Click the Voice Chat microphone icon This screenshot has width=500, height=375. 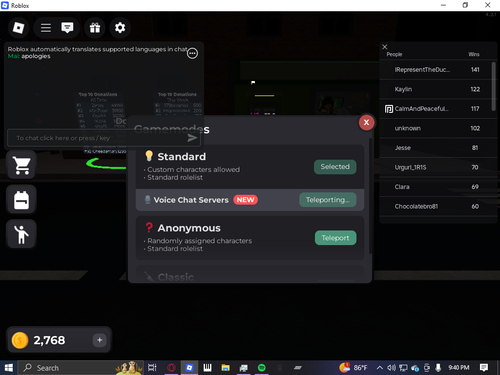point(148,200)
